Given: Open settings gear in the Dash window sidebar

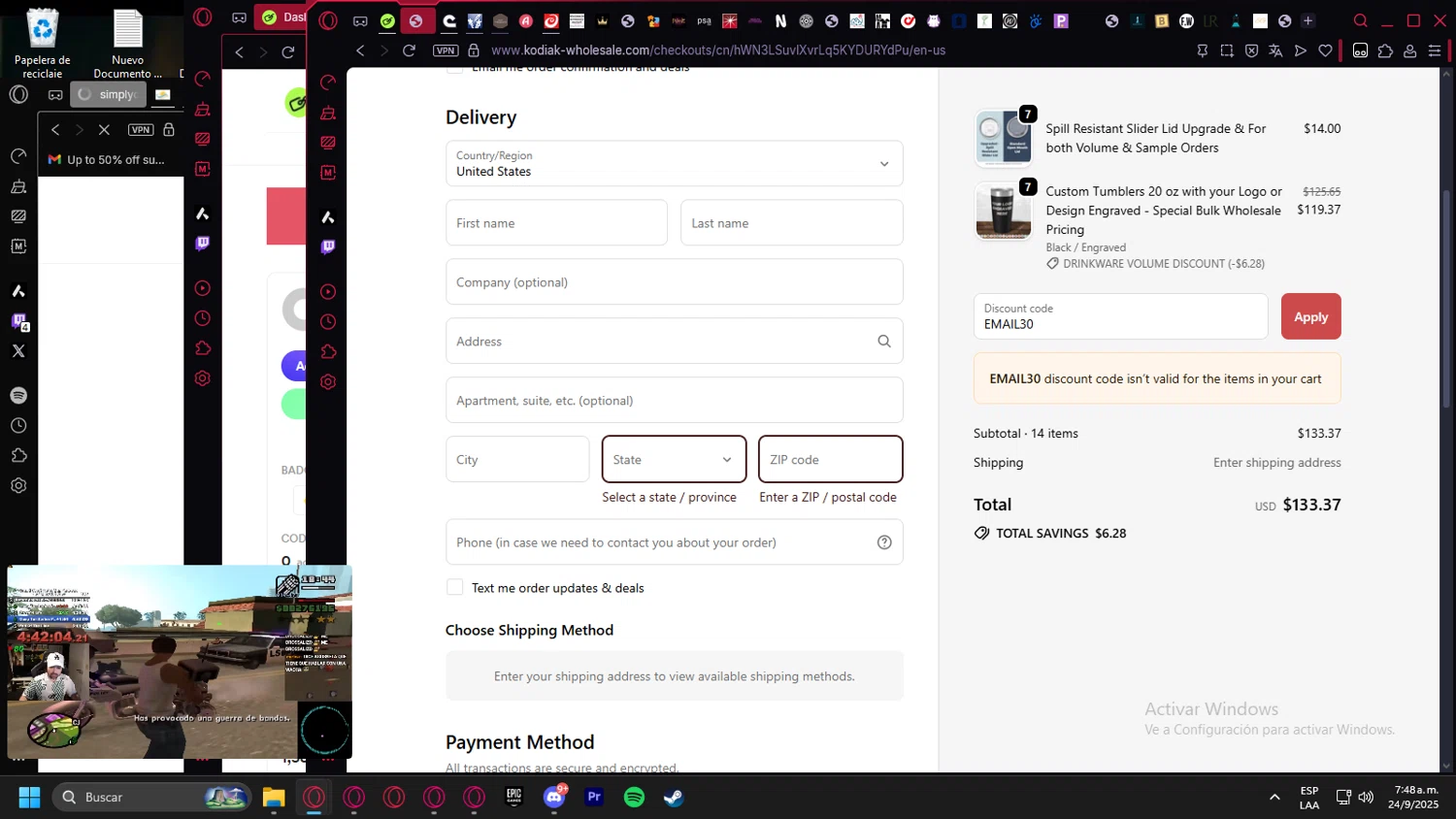Looking at the screenshot, I should (x=203, y=378).
